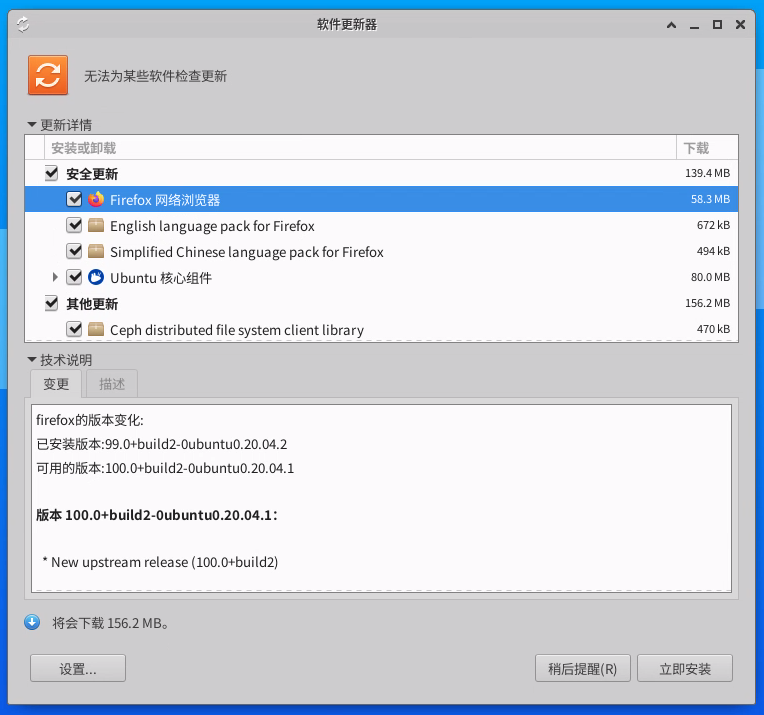764x715 pixels.
Task: Select the Firefox 网络浏览器 row text
Action: [165, 200]
